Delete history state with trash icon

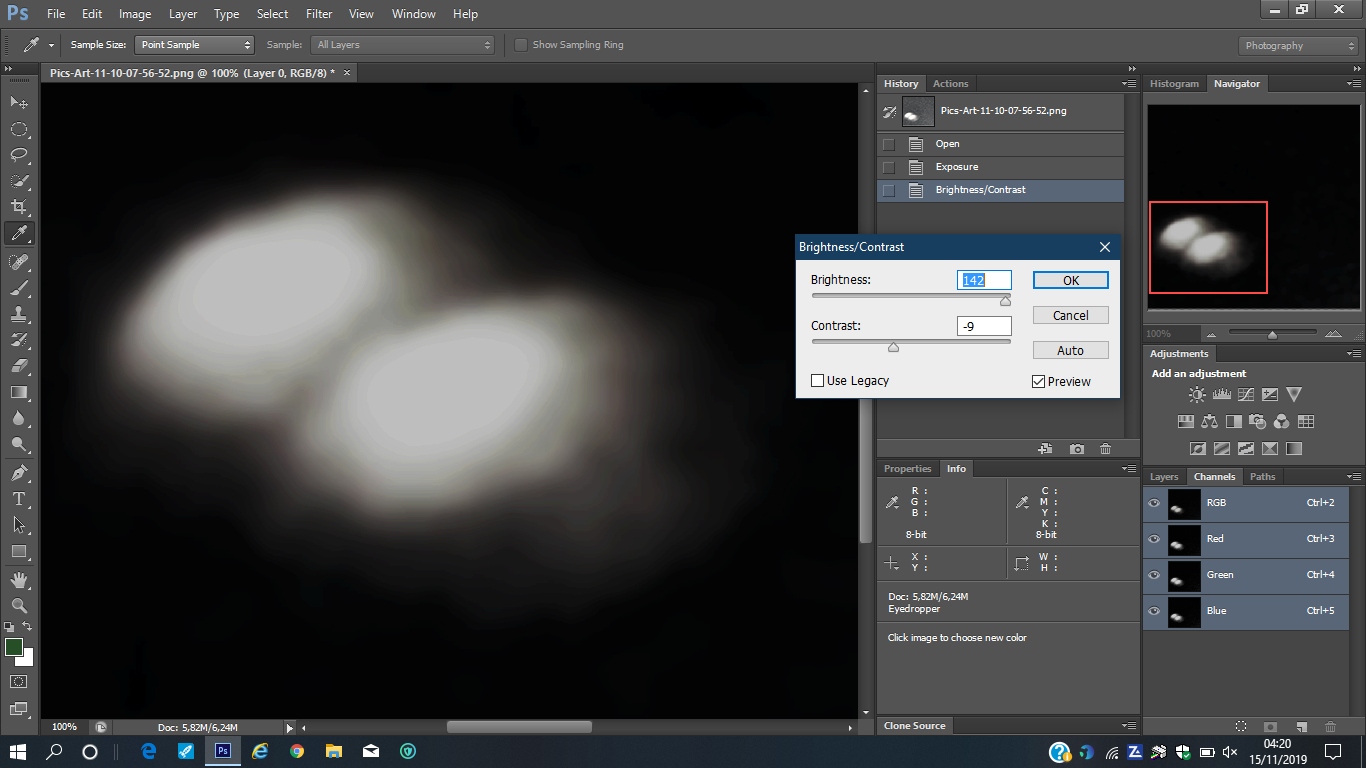tap(1105, 450)
